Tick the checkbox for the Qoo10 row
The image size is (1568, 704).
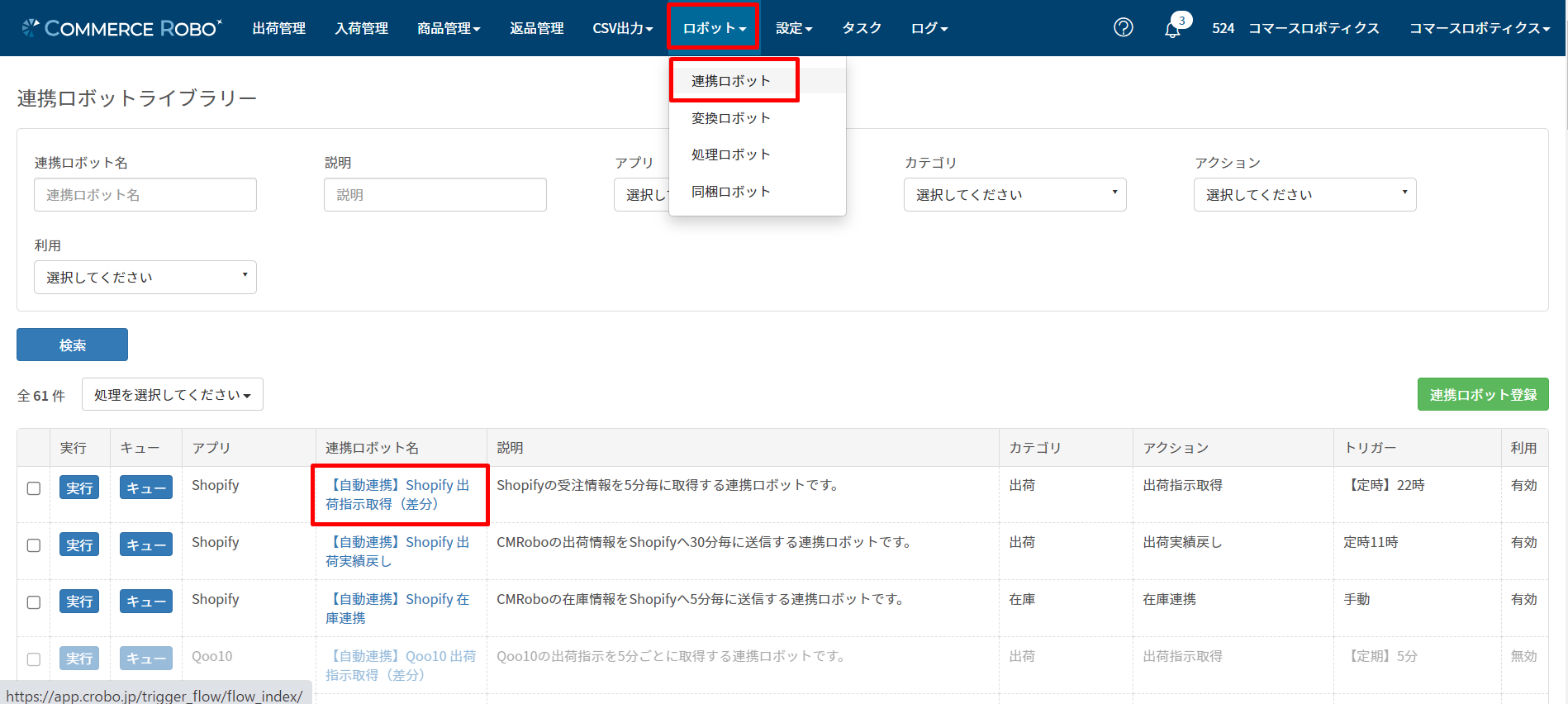[x=34, y=659]
